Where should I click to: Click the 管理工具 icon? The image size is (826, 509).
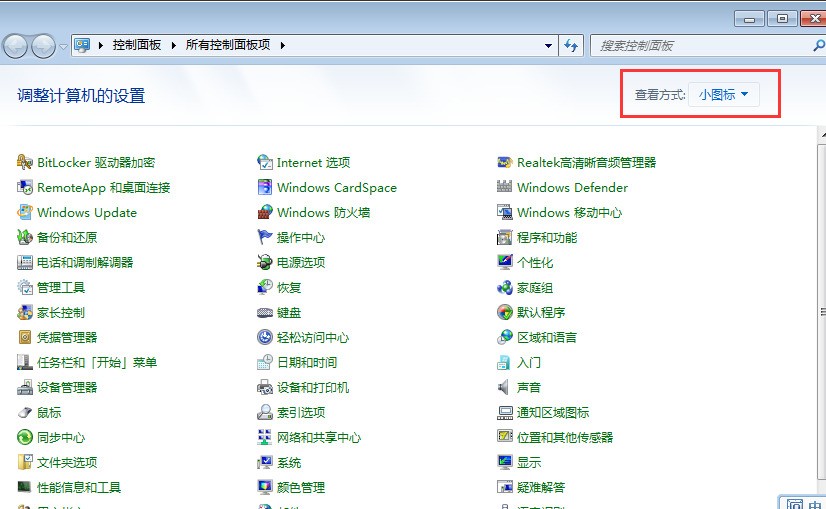coord(24,287)
